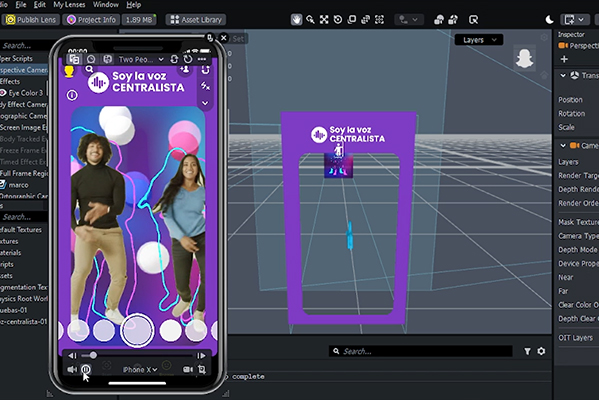Viewport: 599px width, 400px height.
Task: Expand the phone preview side tools chevron
Action: click(x=206, y=103)
